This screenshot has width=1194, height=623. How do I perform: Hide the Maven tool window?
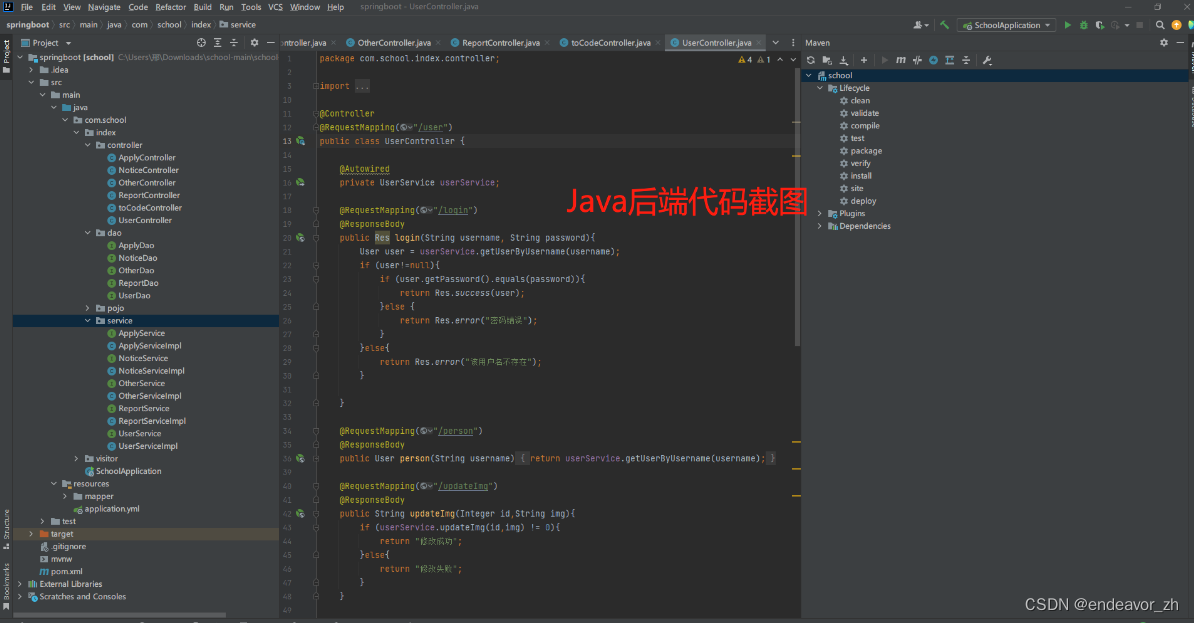pos(1180,43)
